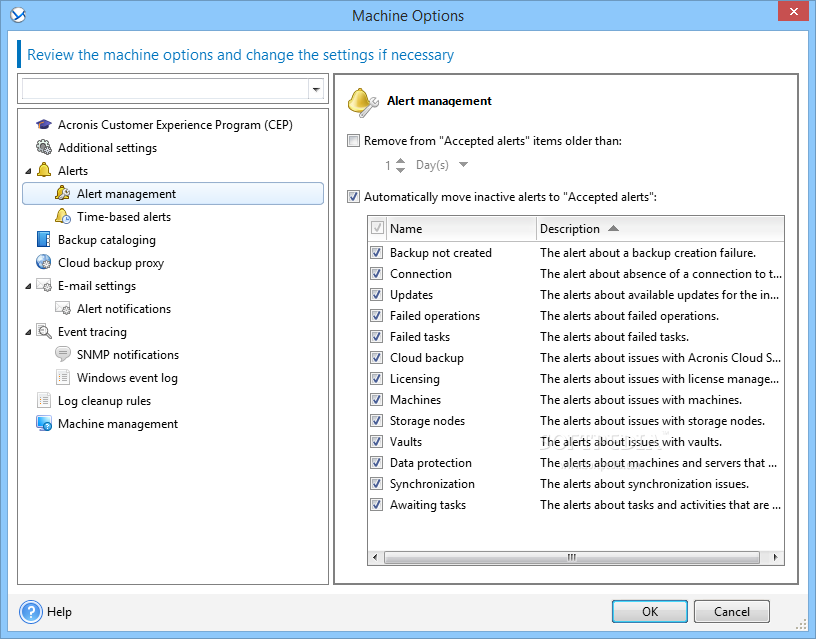Click the Additional settings gear icon

point(44,148)
